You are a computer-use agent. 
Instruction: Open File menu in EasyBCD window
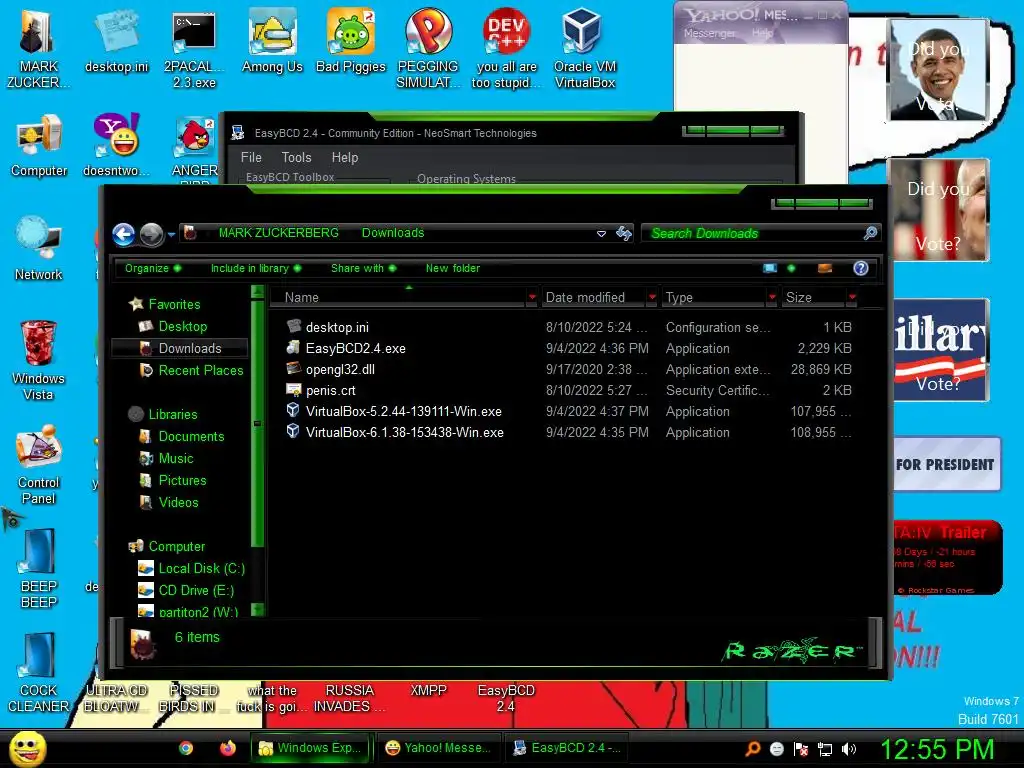[x=251, y=157]
